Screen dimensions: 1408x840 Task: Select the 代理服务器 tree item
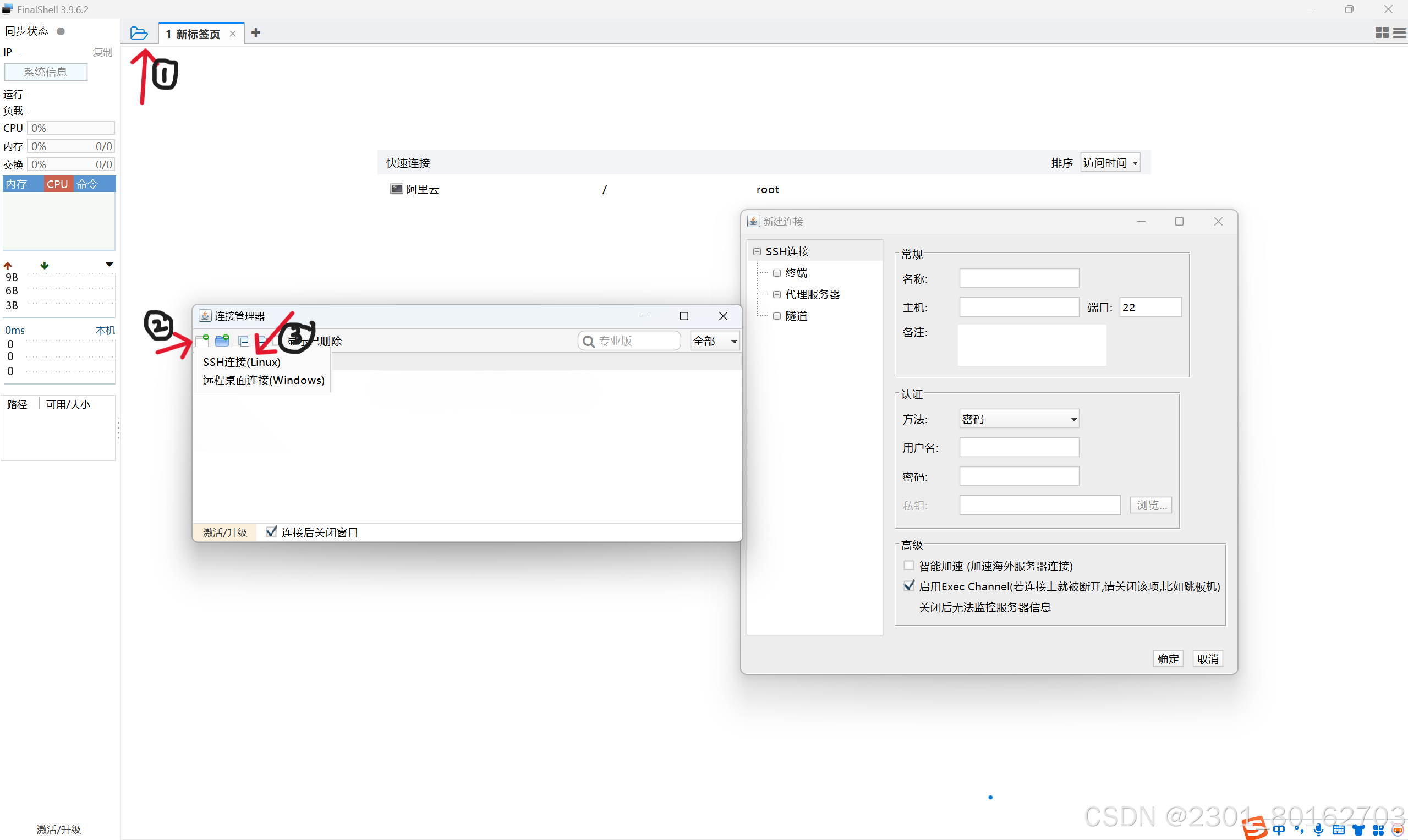pos(812,294)
